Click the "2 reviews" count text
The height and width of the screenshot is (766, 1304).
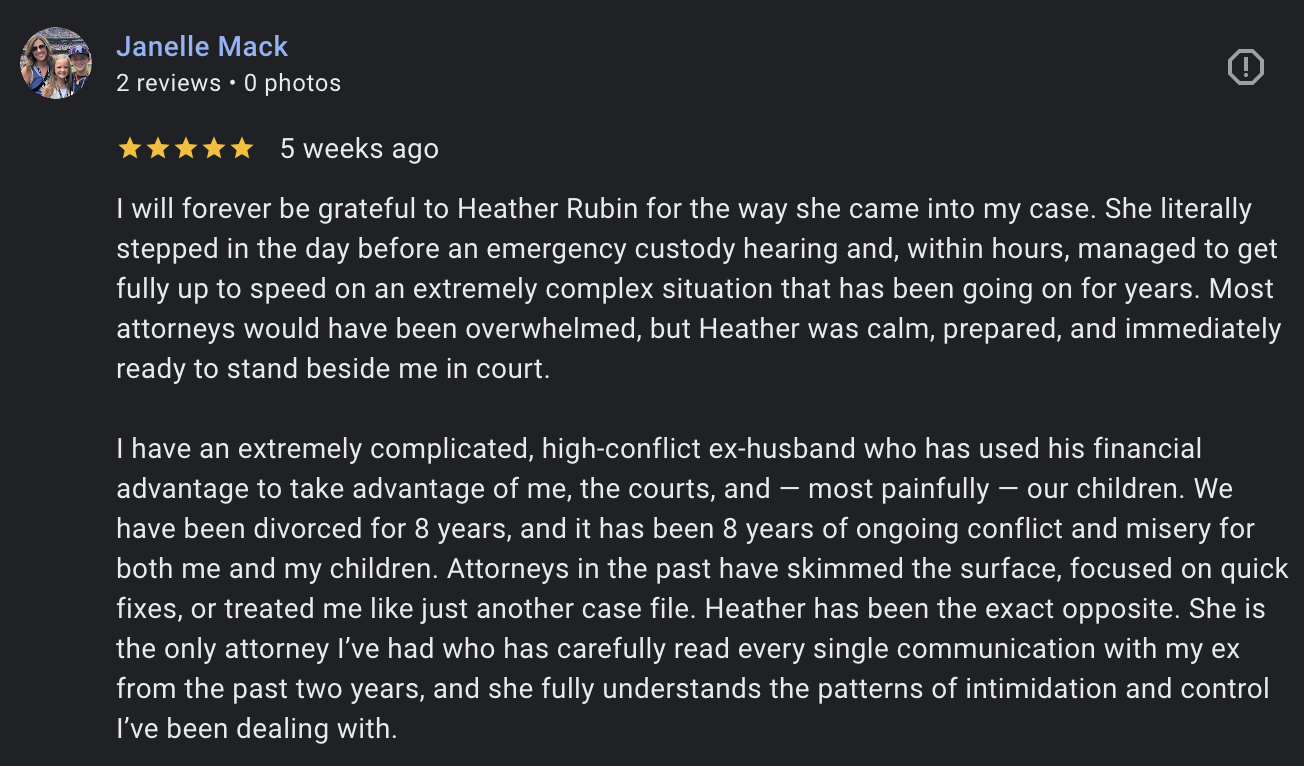[x=168, y=83]
